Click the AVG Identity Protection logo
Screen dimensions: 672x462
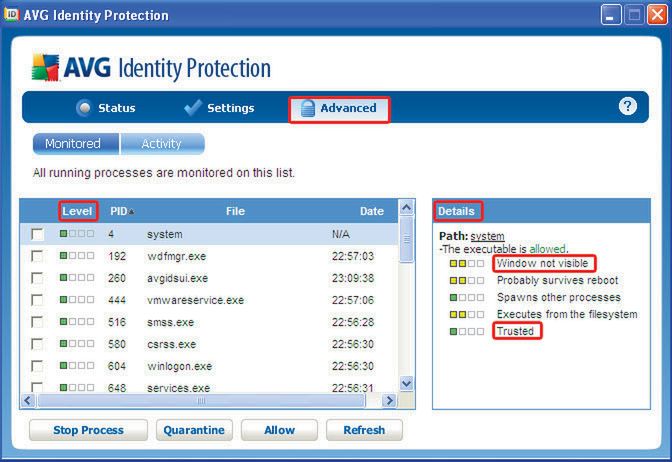pos(151,68)
